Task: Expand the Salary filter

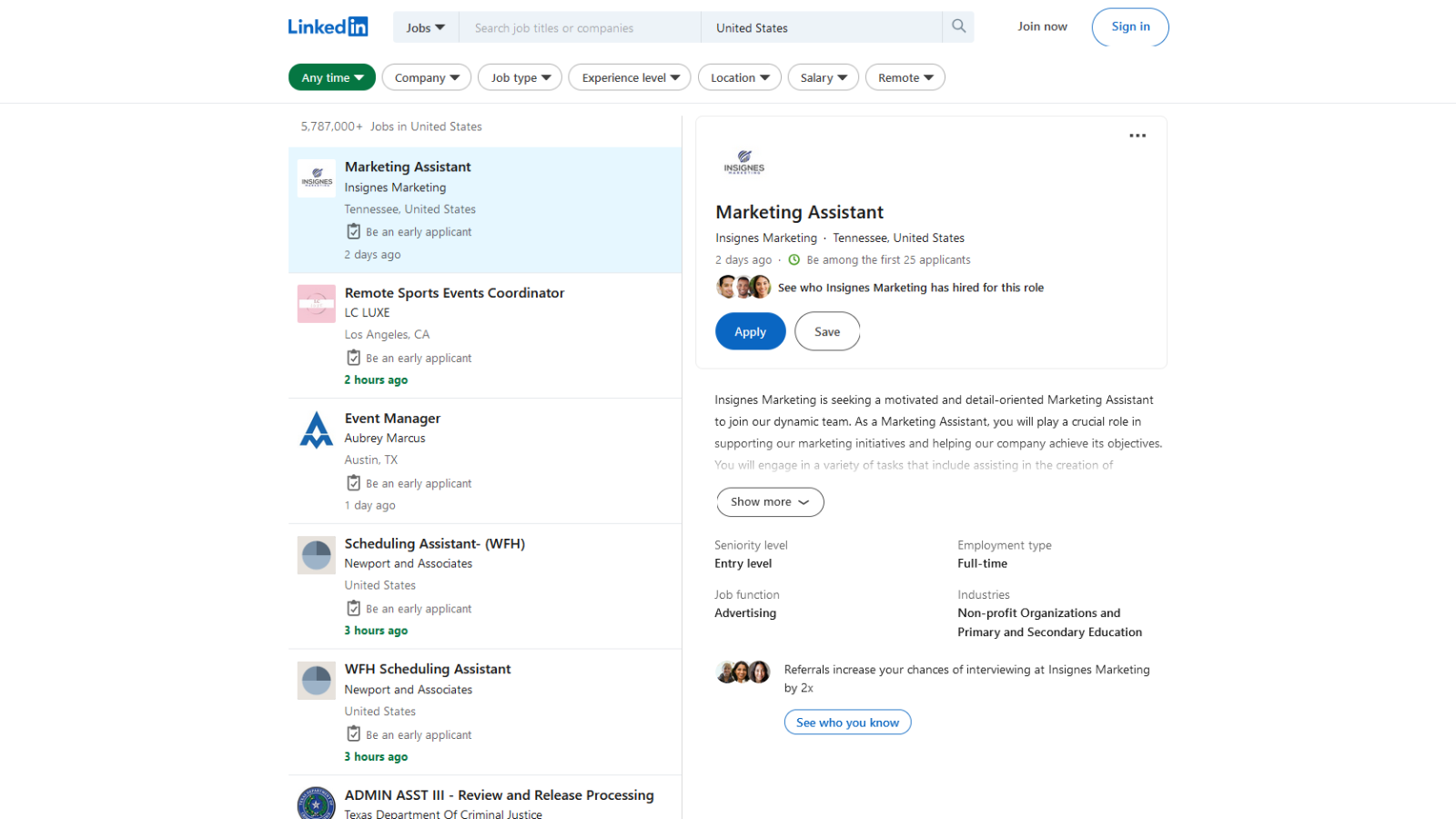Action: coord(824,77)
